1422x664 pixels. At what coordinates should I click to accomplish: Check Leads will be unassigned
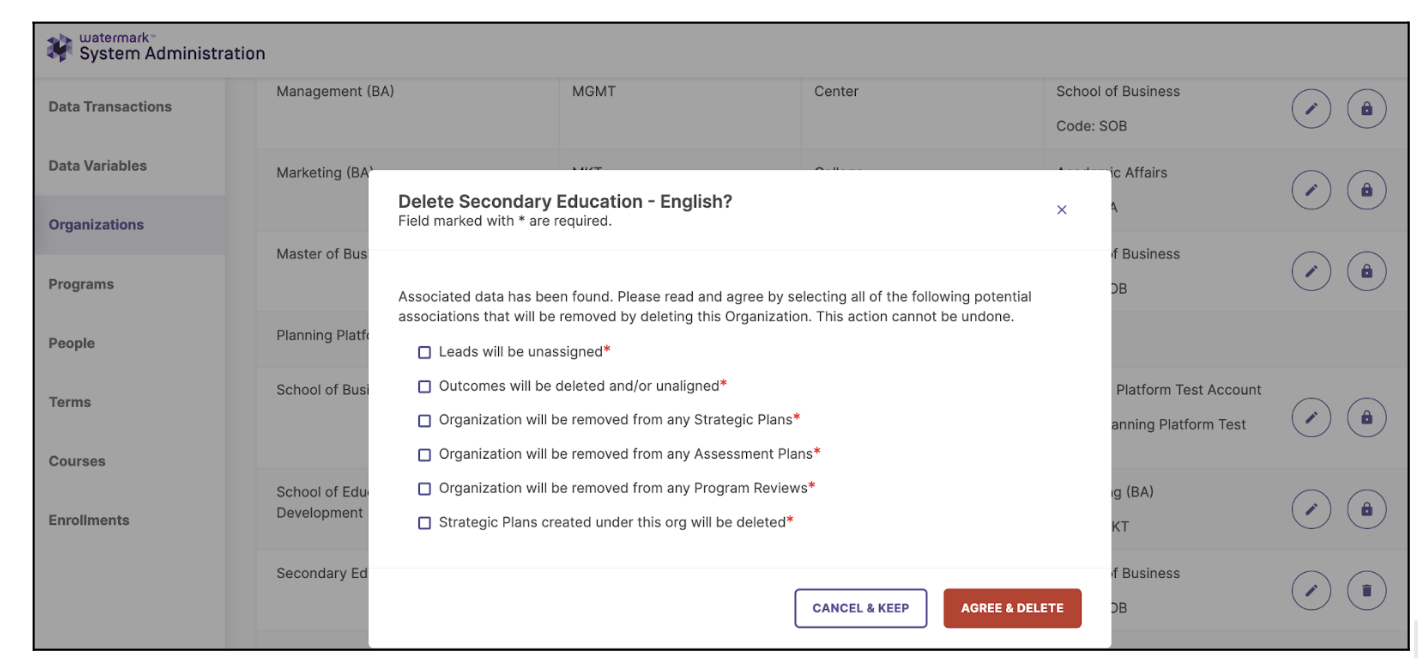[x=425, y=352]
